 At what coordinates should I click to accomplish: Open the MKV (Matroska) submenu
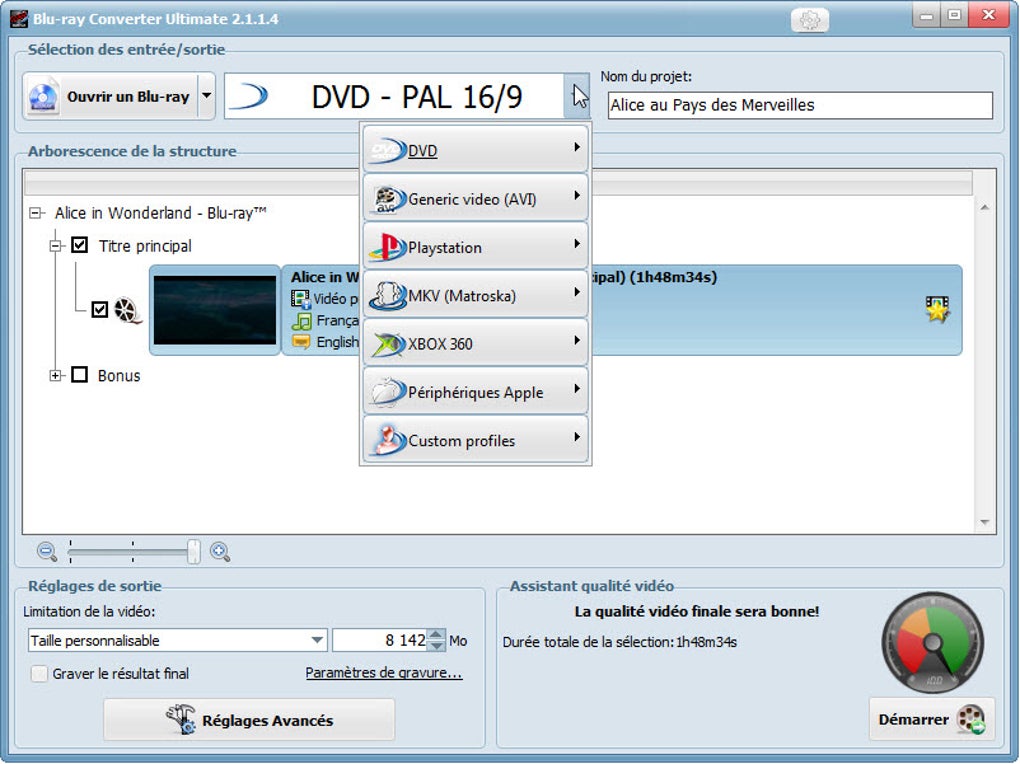[476, 295]
